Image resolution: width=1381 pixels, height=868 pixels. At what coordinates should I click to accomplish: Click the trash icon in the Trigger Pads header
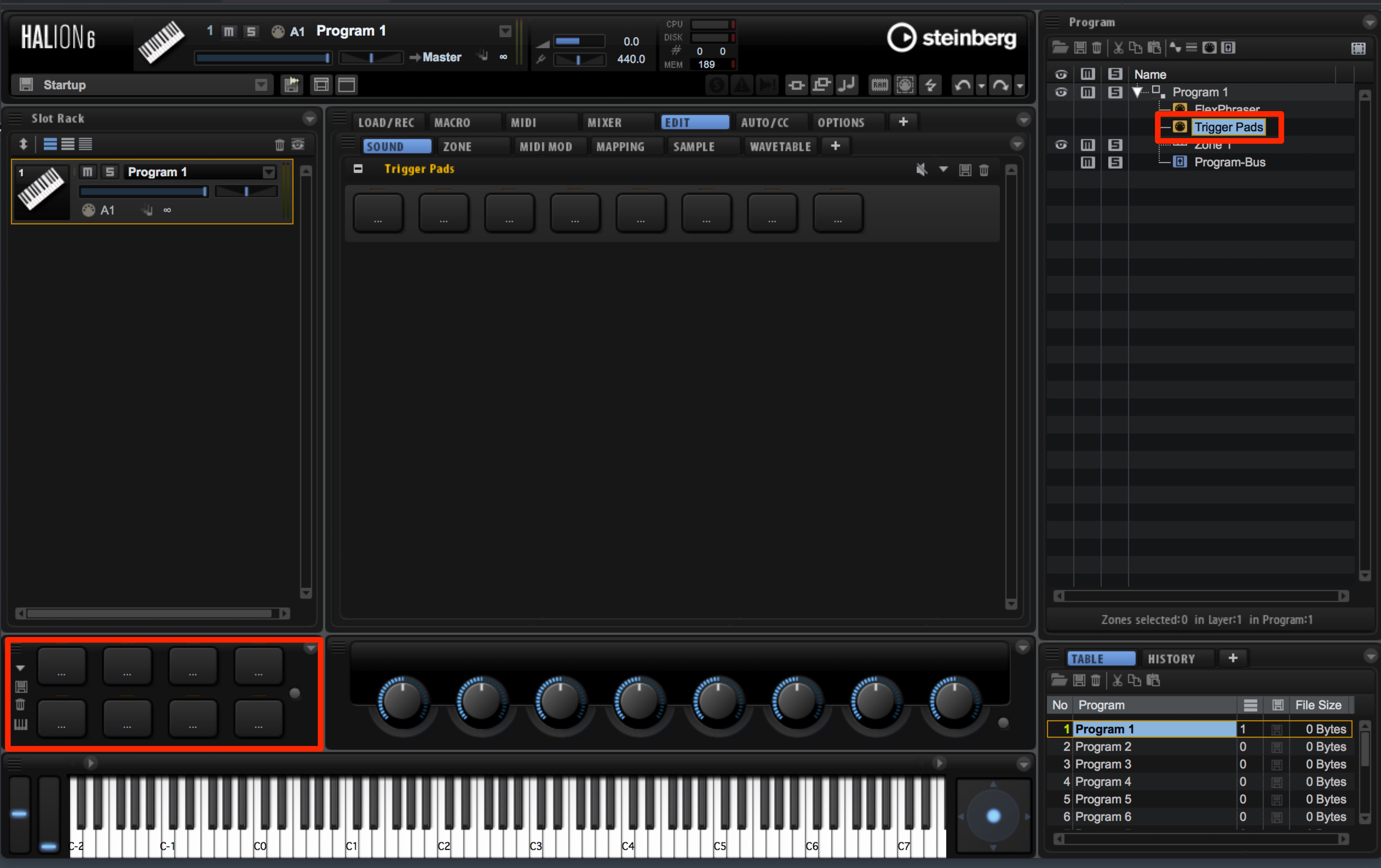point(983,170)
